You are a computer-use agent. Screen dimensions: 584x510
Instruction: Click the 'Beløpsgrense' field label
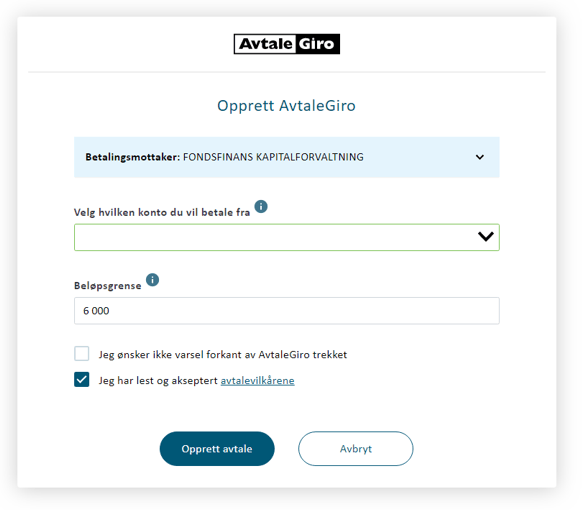point(108,286)
